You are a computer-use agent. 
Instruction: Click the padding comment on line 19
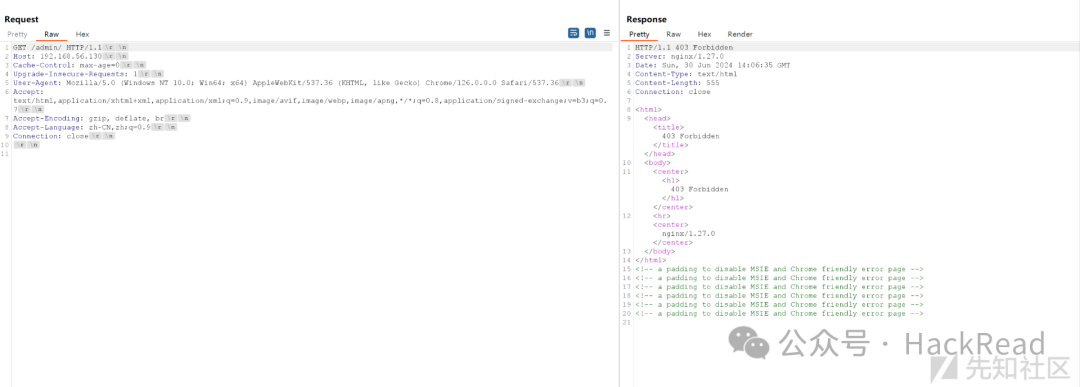pos(779,305)
